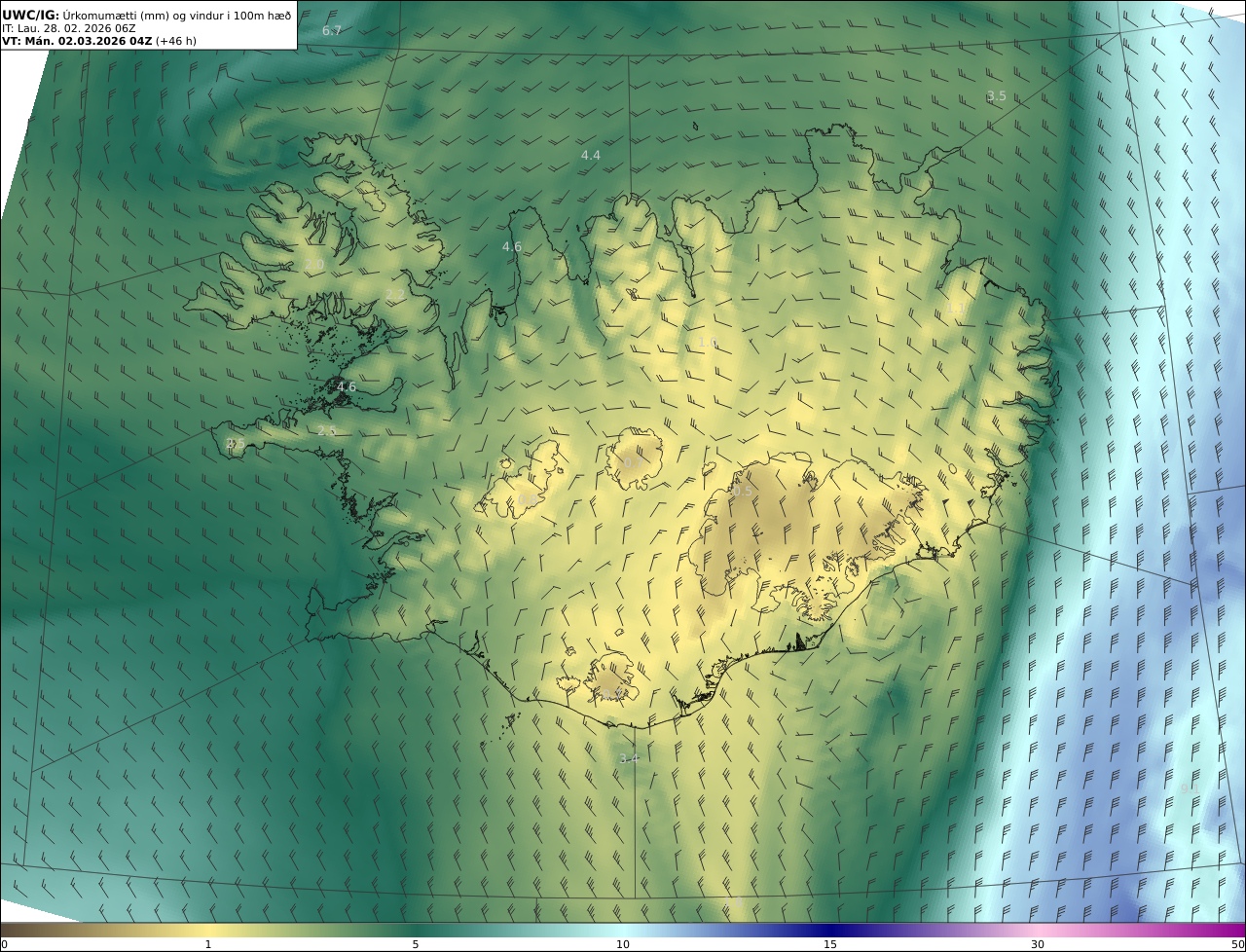Click the colorbar tick label 30
Viewport: 1246px width, 952px height.
(x=1038, y=944)
